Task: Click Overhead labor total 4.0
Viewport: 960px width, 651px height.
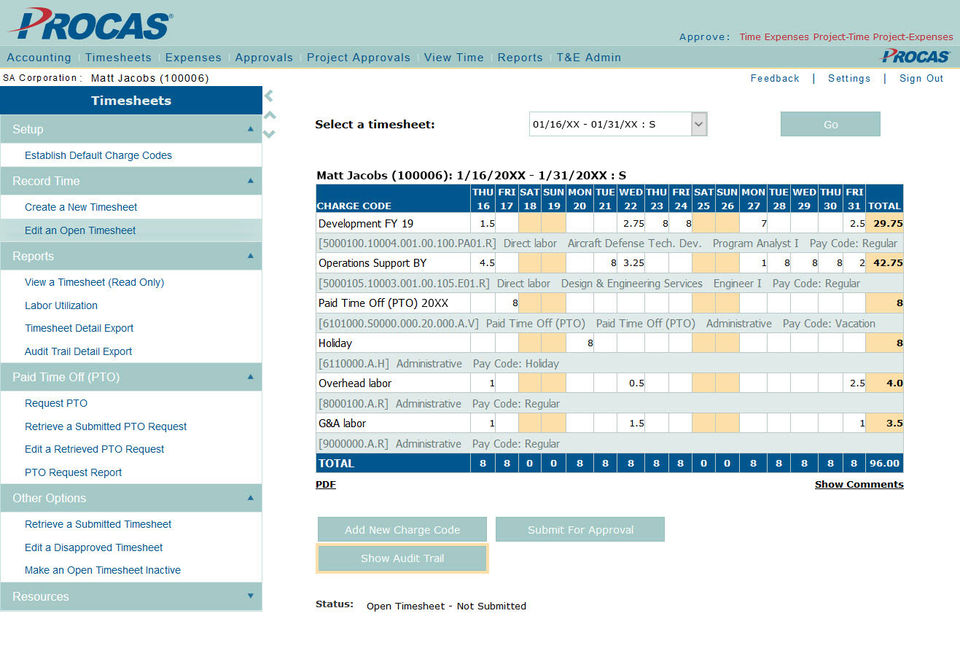Action: [x=885, y=383]
